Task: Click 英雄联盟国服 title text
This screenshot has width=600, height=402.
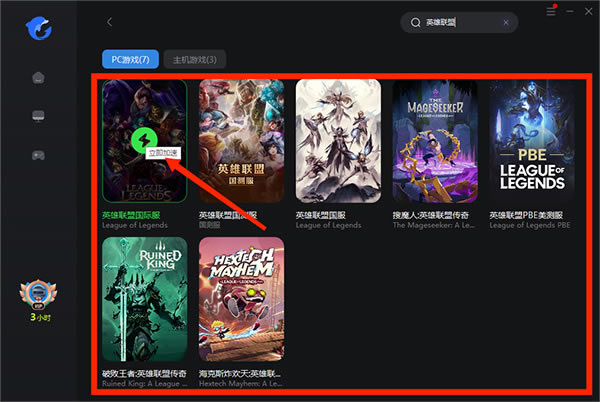Action: click(x=321, y=215)
